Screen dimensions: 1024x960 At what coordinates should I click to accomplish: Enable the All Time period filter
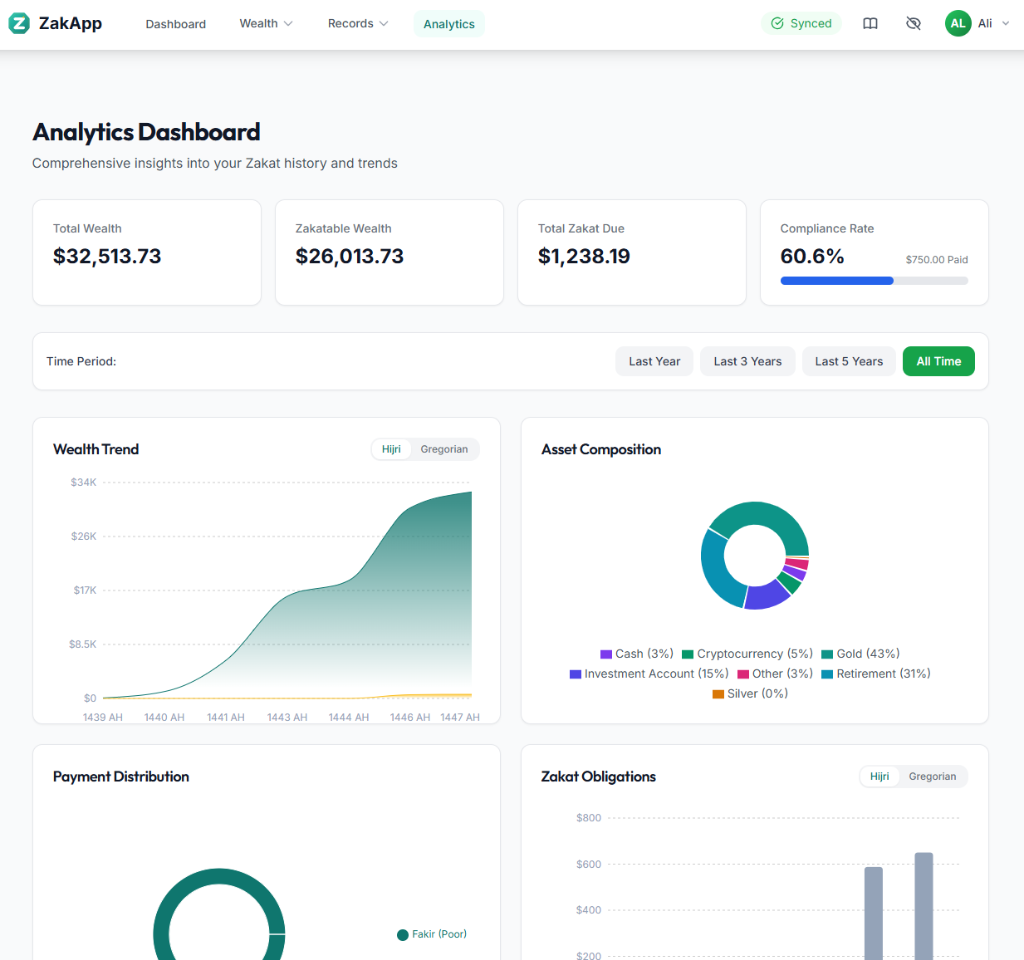[938, 361]
